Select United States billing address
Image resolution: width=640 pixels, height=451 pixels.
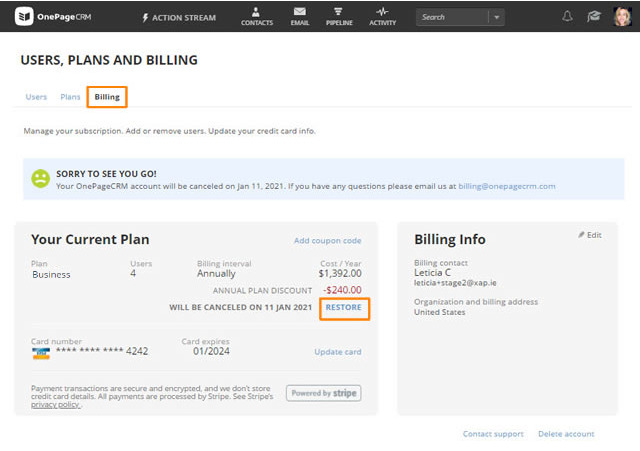(440, 312)
